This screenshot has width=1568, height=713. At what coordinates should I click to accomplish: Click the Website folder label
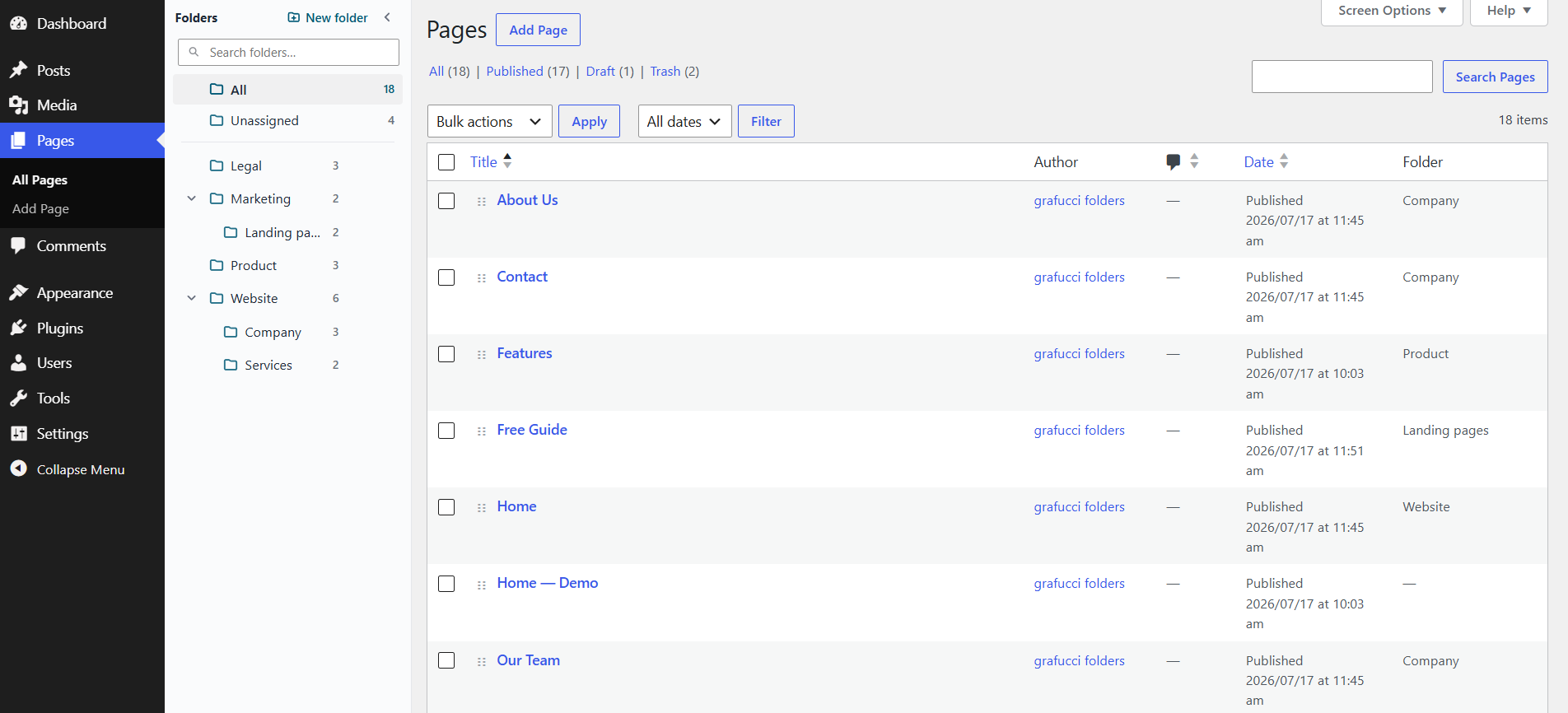tap(254, 298)
